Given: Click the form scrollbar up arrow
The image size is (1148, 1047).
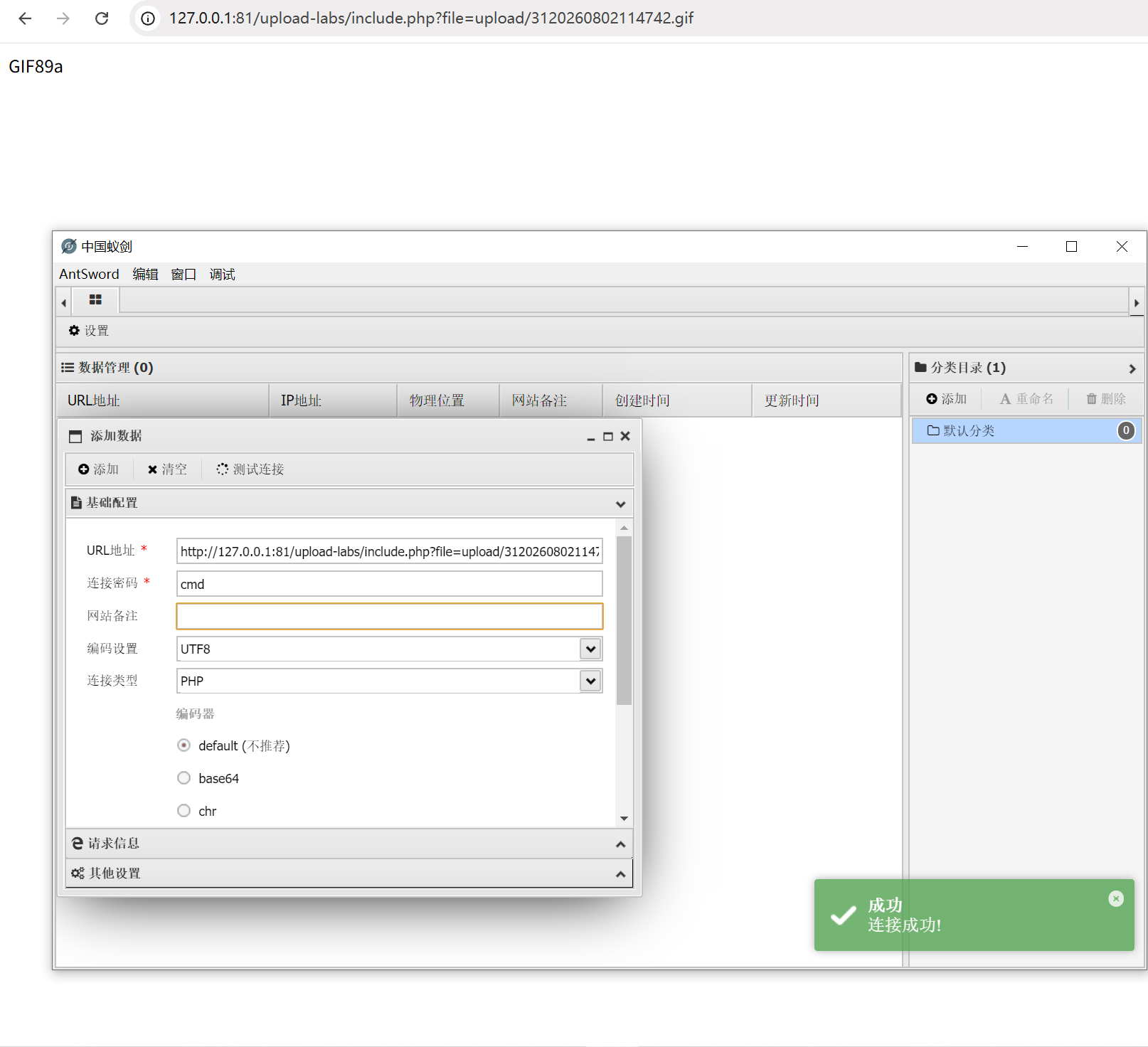Looking at the screenshot, I should (x=624, y=528).
